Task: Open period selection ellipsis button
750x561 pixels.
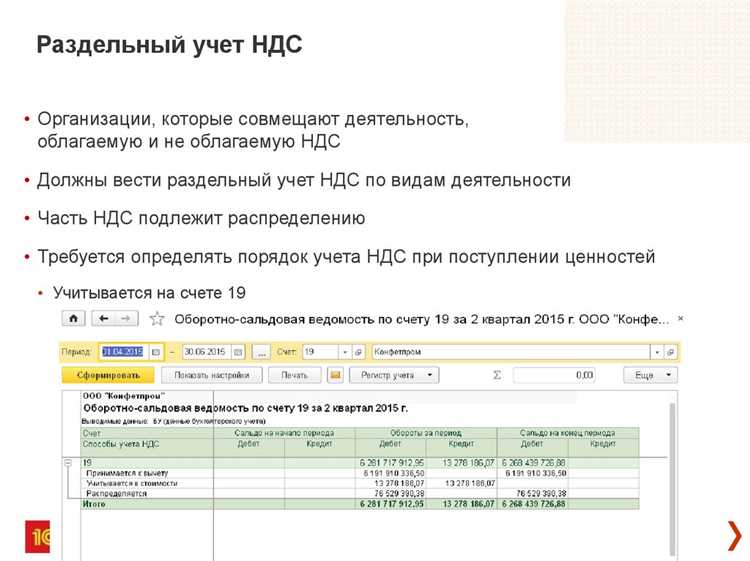Action: tap(261, 352)
